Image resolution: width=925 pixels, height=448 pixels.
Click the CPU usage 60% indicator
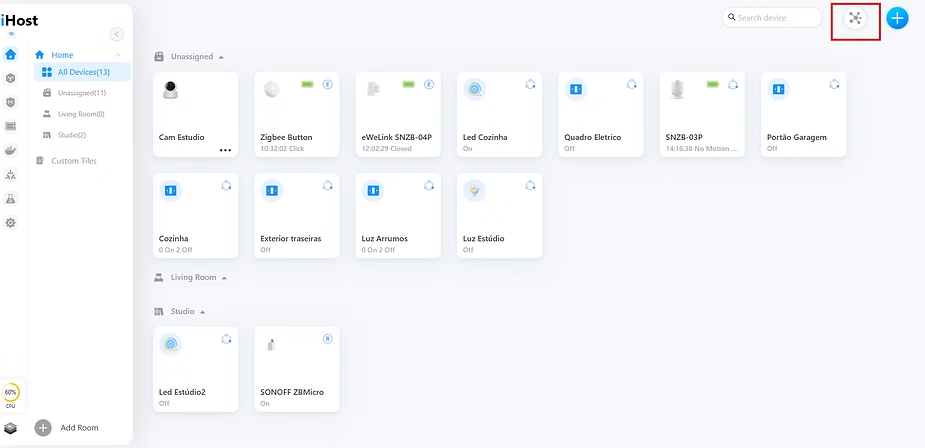[x=11, y=393]
